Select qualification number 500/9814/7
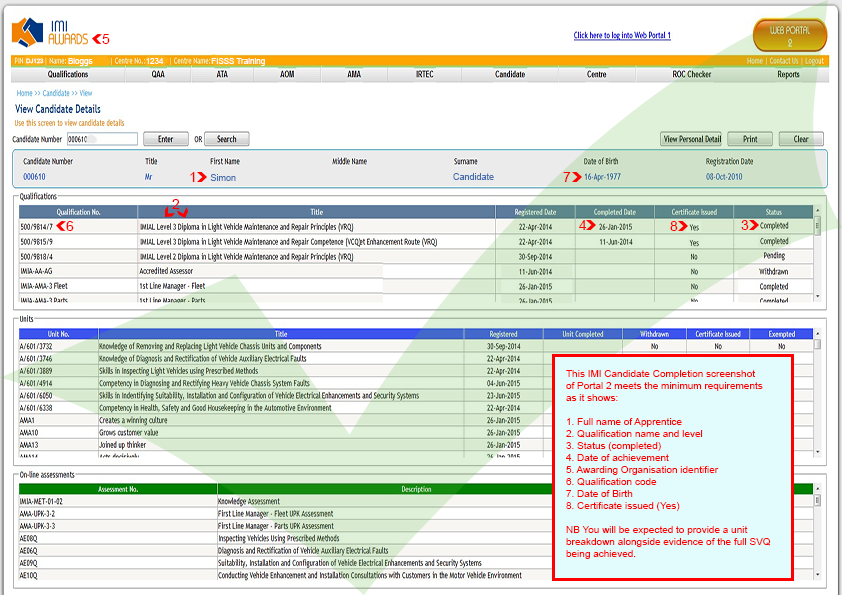Viewport: 842px width, 595px height. (37, 227)
